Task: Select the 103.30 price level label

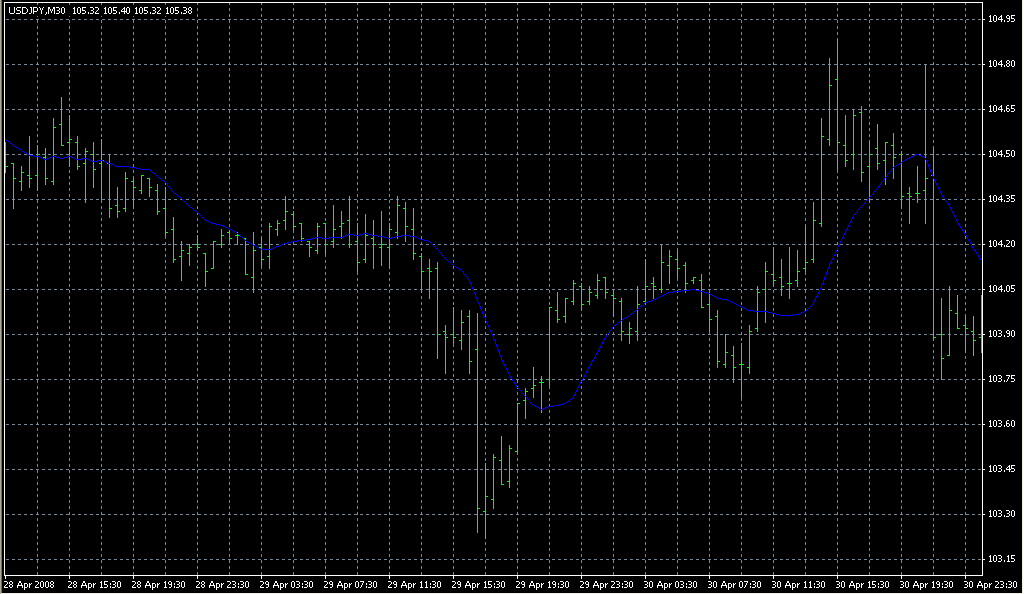Action: point(1001,514)
